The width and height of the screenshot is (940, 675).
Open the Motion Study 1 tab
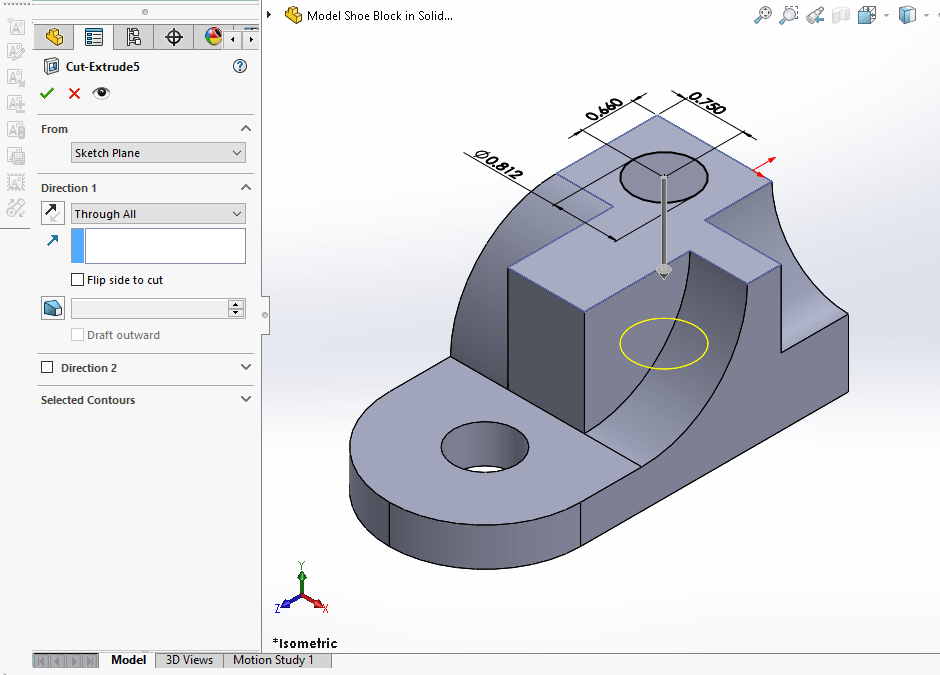(273, 660)
